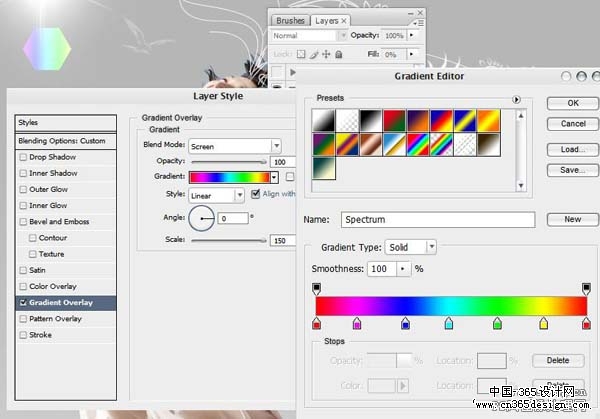This screenshot has width=600, height=419.
Task: Open the Presets flyout menu arrow
Action: pos(516,99)
